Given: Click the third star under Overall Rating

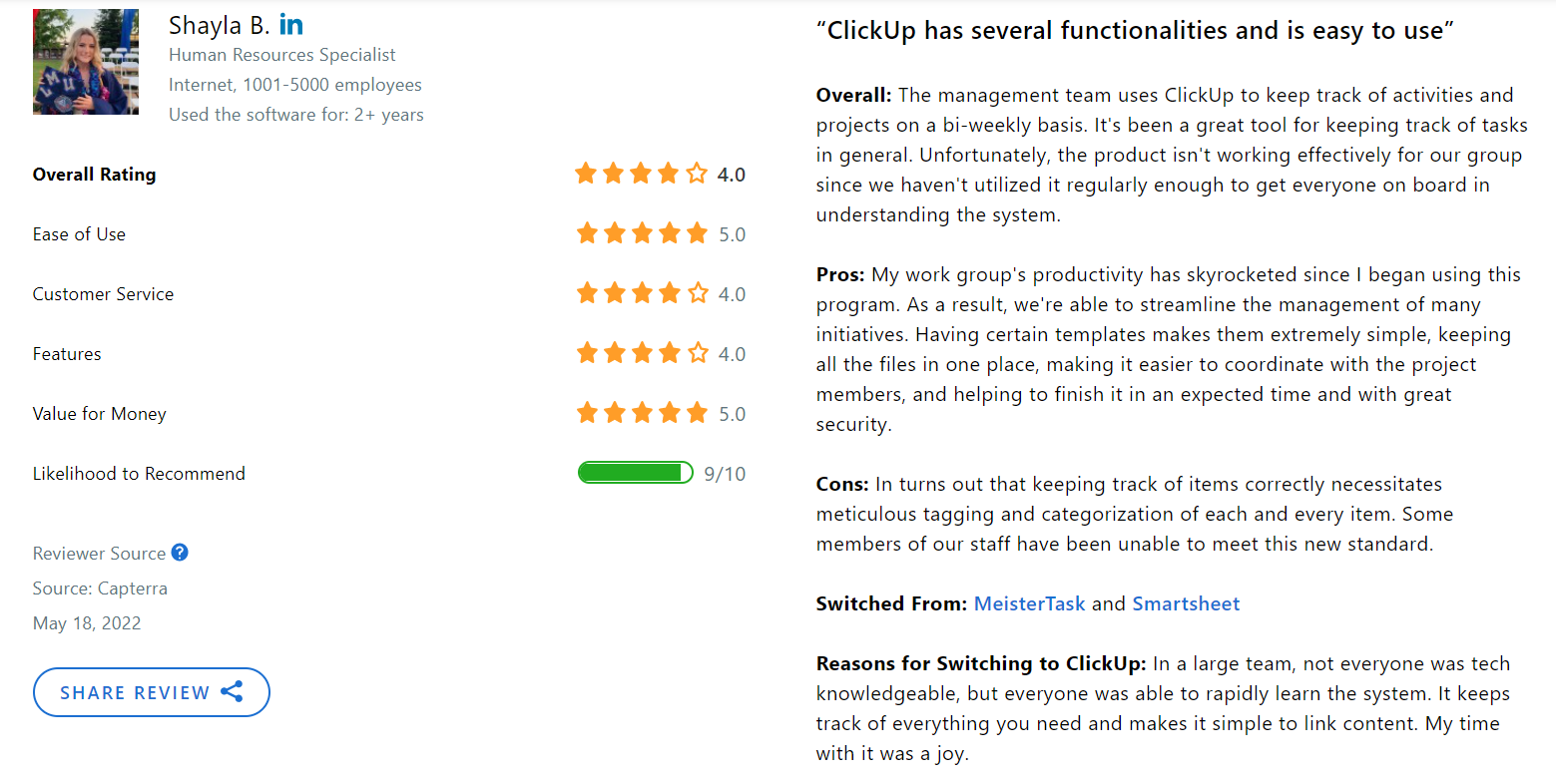Looking at the screenshot, I should pyautogui.click(x=640, y=173).
